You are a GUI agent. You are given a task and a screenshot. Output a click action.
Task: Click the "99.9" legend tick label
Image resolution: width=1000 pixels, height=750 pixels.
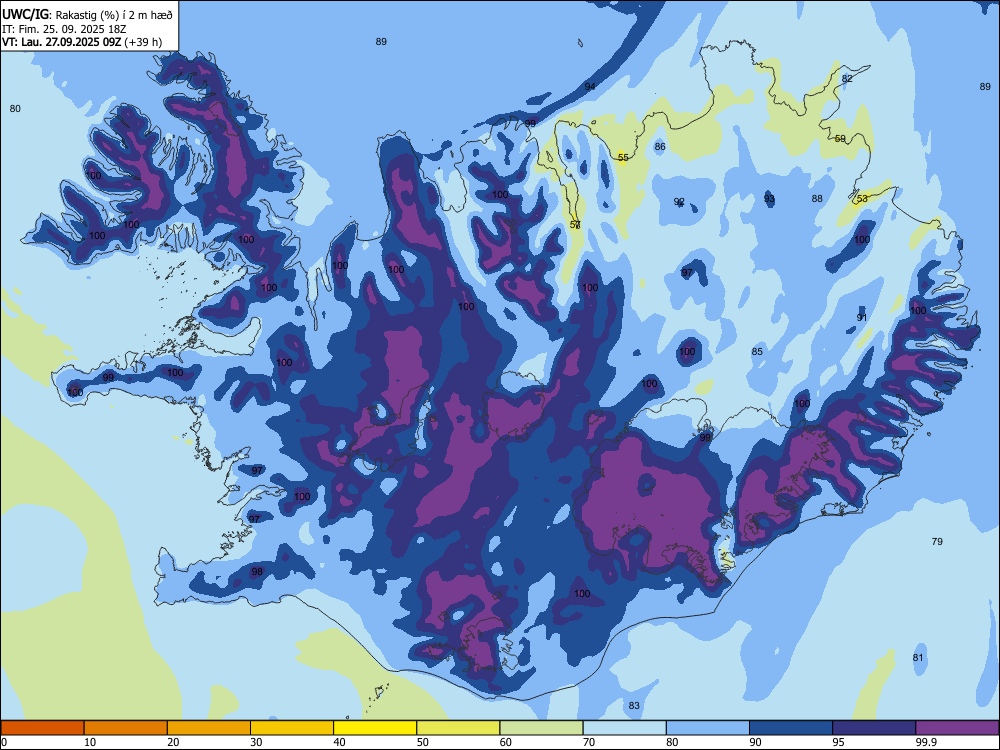point(926,742)
